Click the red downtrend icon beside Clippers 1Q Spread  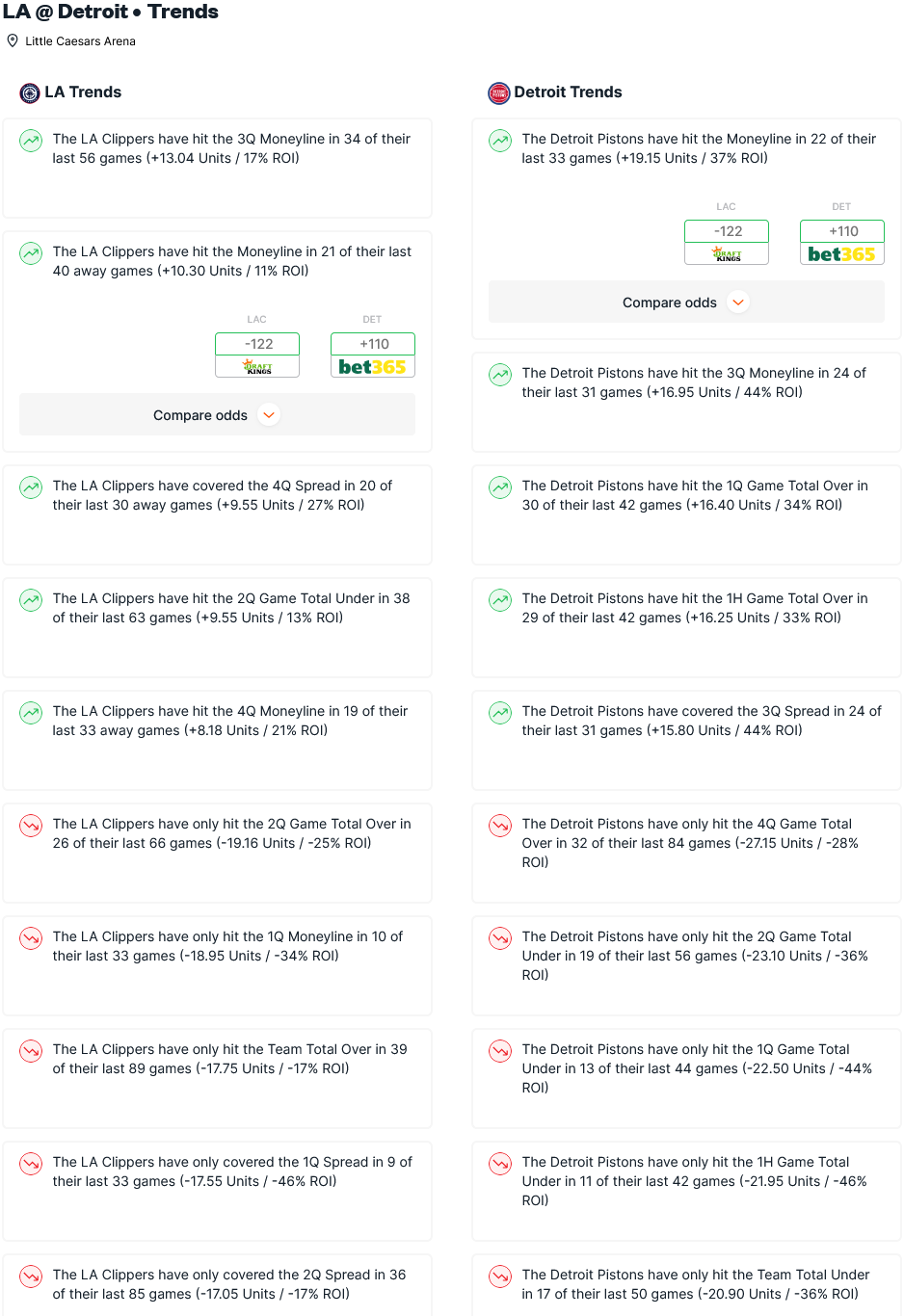point(31,1164)
